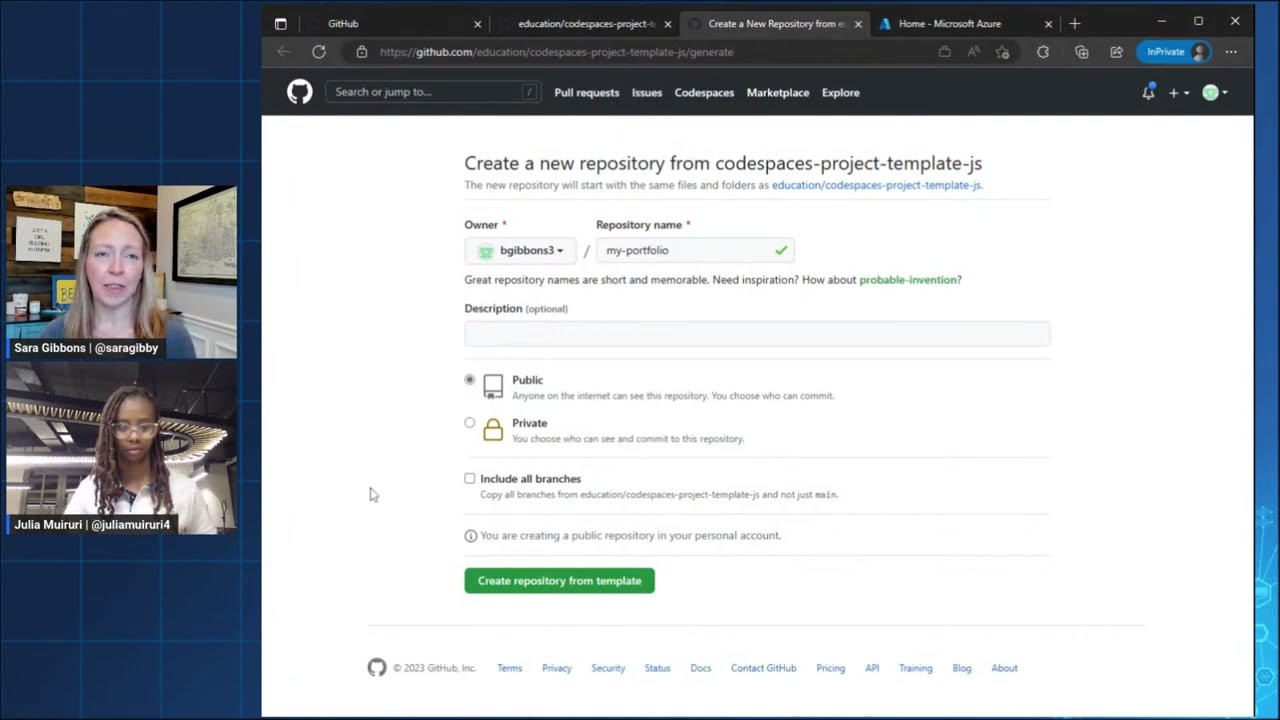Select Create a New Repository tab
The image size is (1280, 720).
774,23
